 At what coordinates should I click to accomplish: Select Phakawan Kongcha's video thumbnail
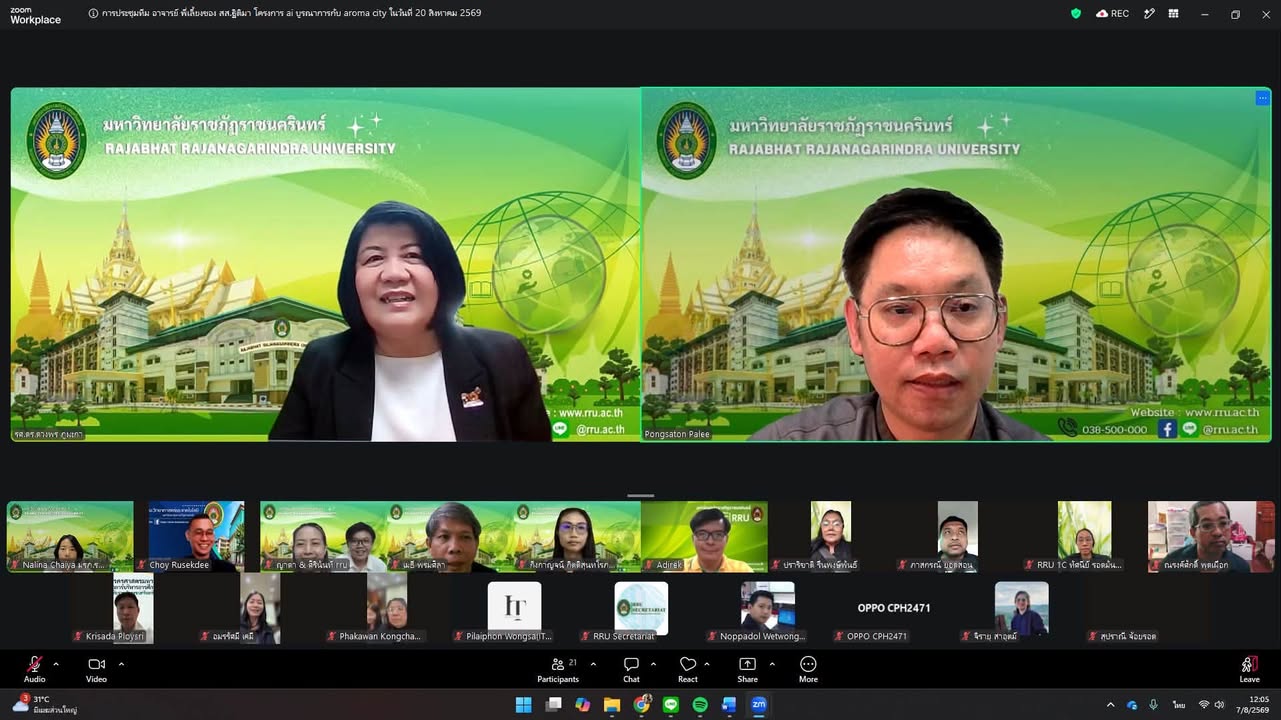(x=387, y=608)
